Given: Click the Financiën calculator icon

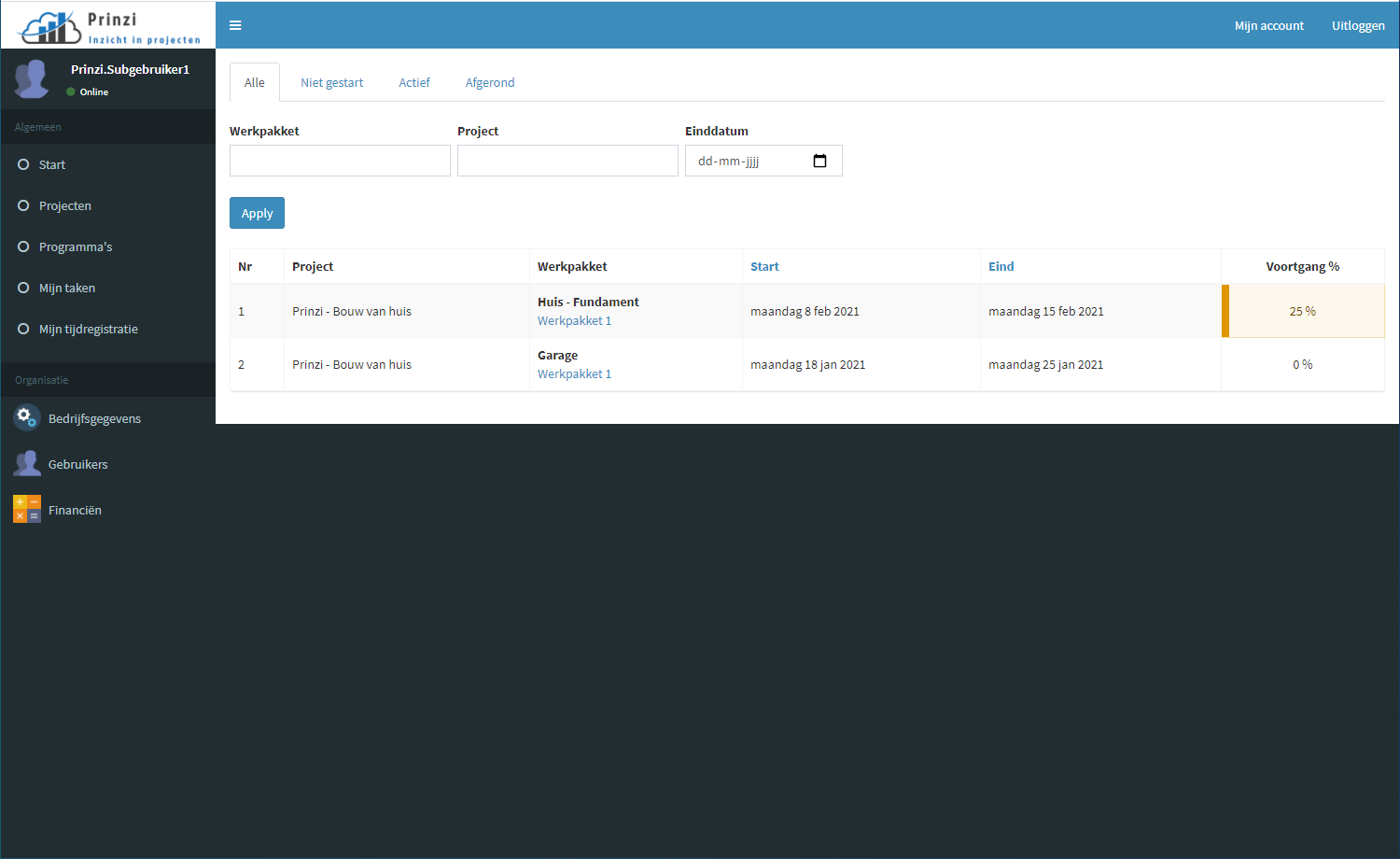Looking at the screenshot, I should coord(26,509).
